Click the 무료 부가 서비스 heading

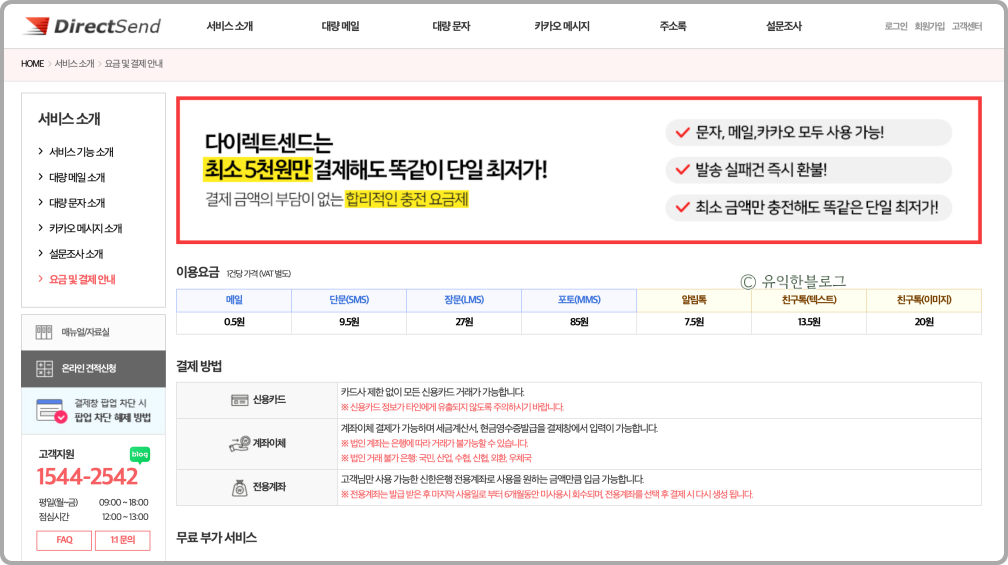click(217, 538)
